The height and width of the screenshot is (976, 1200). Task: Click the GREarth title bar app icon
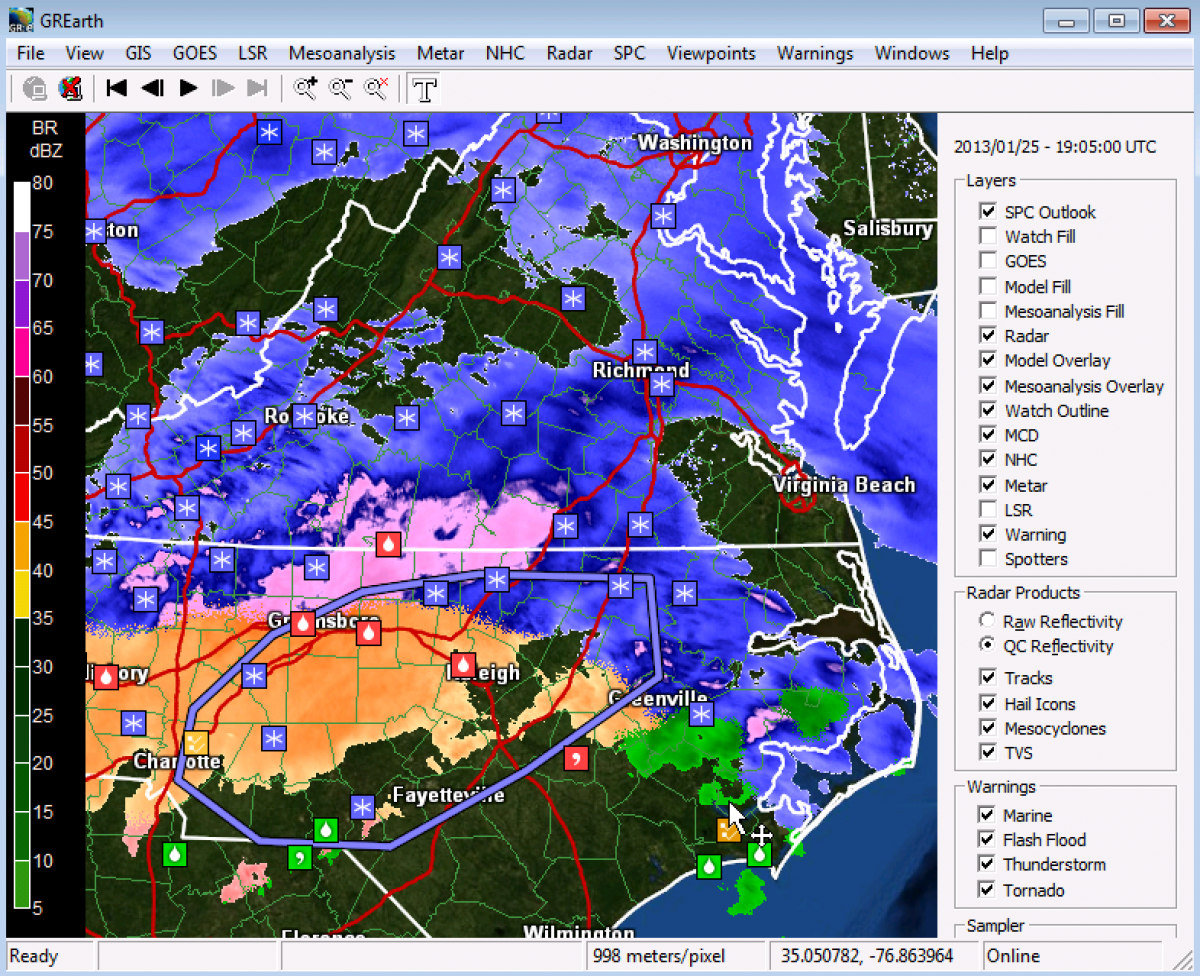[20, 20]
